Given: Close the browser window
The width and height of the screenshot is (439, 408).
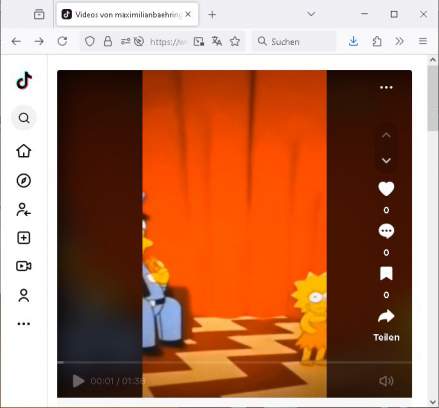Looking at the screenshot, I should tap(423, 14).
